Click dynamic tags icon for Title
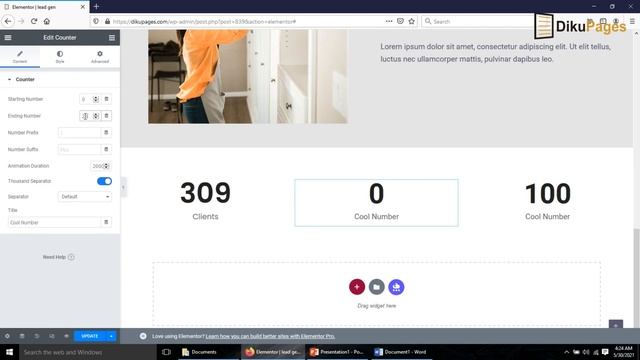 coord(106,222)
